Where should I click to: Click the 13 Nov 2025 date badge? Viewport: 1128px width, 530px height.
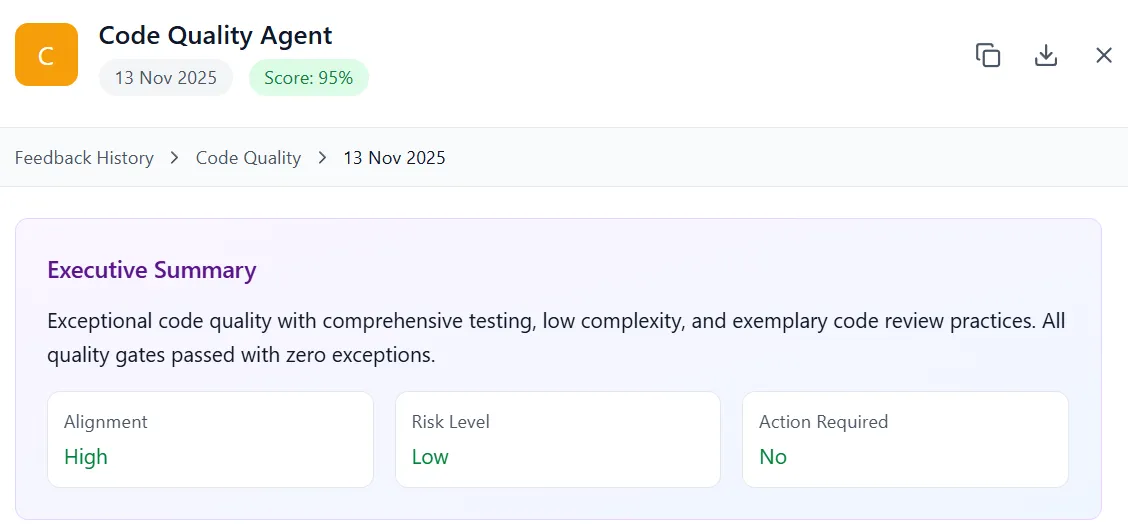point(165,78)
